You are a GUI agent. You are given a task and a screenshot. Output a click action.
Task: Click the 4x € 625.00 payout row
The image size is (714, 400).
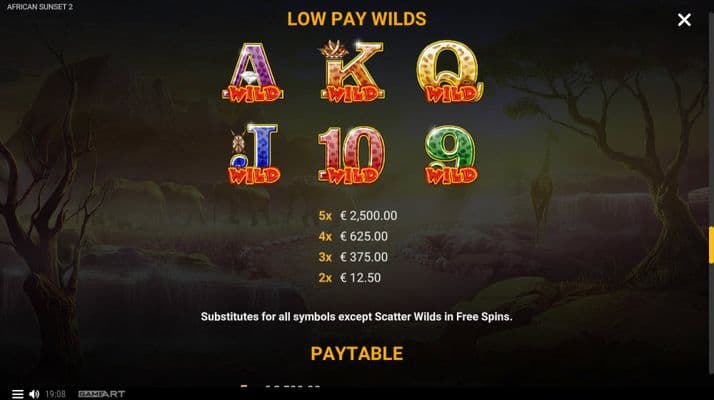click(353, 236)
